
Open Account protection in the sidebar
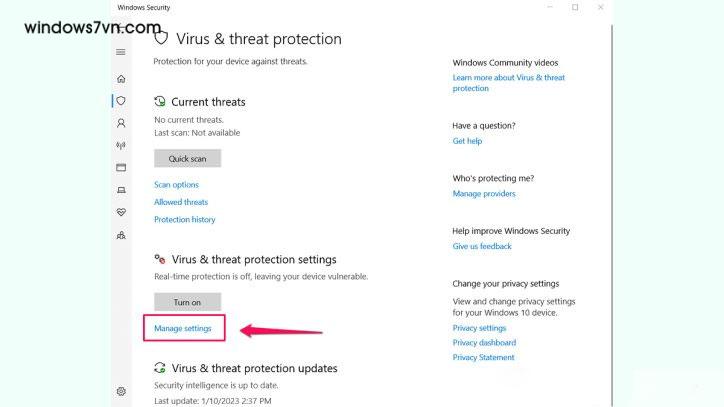121,123
